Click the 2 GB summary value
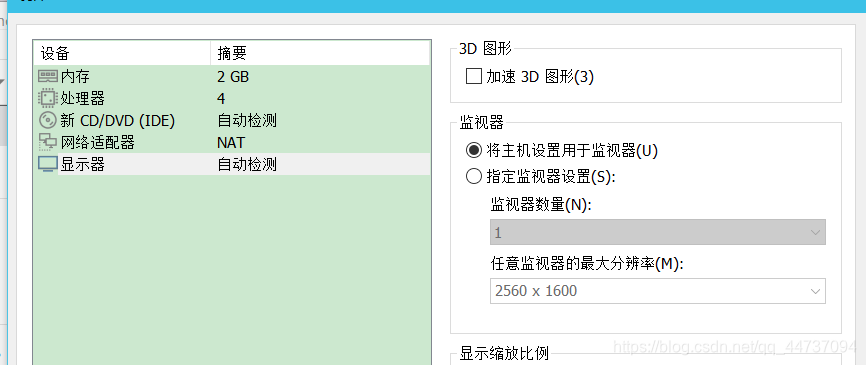The height and width of the screenshot is (365, 866). click(233, 76)
